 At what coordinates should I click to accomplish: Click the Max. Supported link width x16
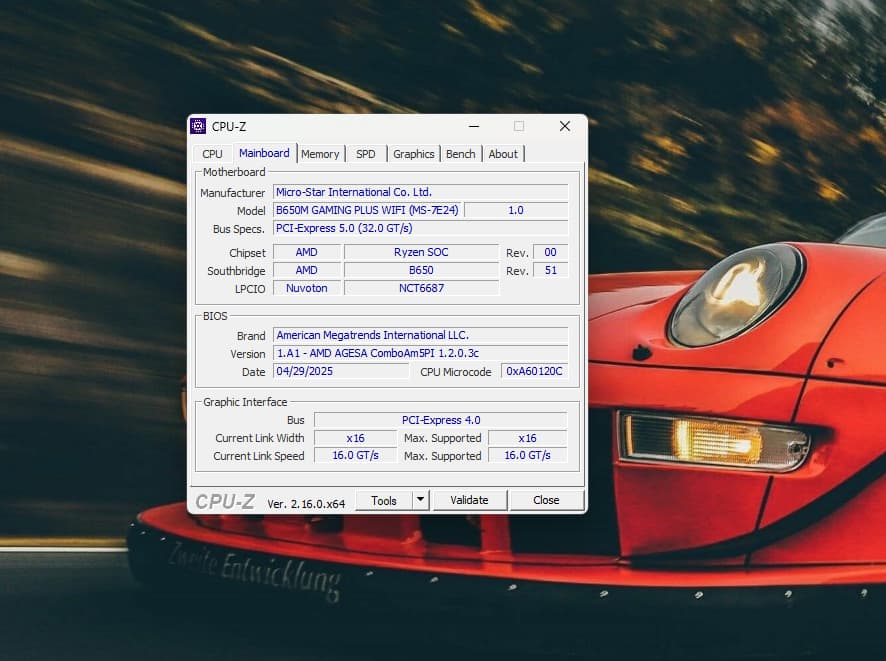(x=527, y=438)
